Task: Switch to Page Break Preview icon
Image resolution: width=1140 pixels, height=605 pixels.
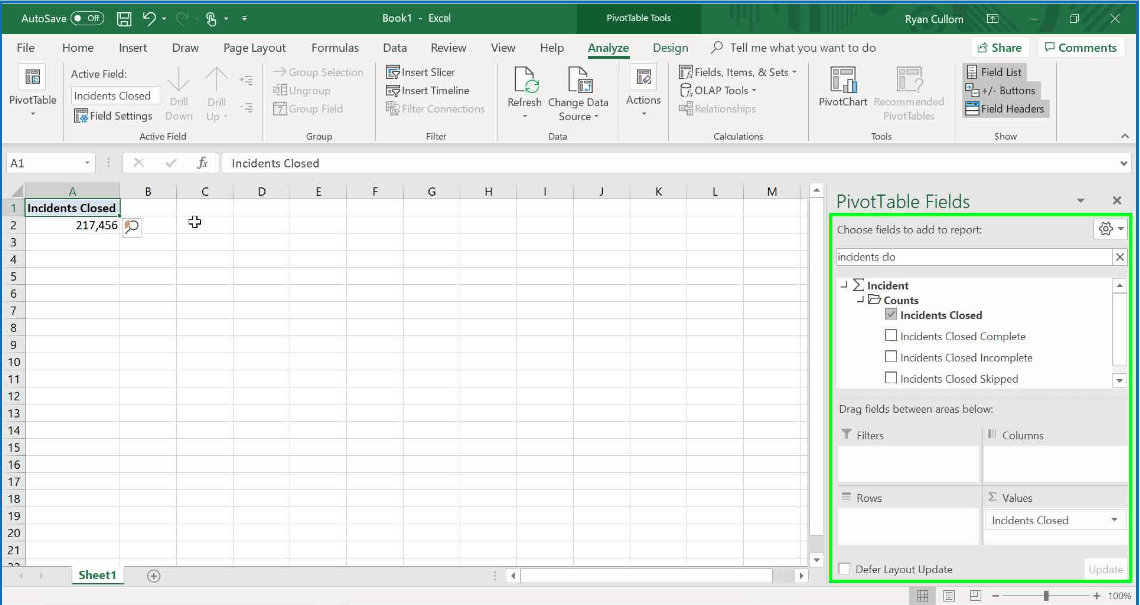Action: [x=976, y=596]
